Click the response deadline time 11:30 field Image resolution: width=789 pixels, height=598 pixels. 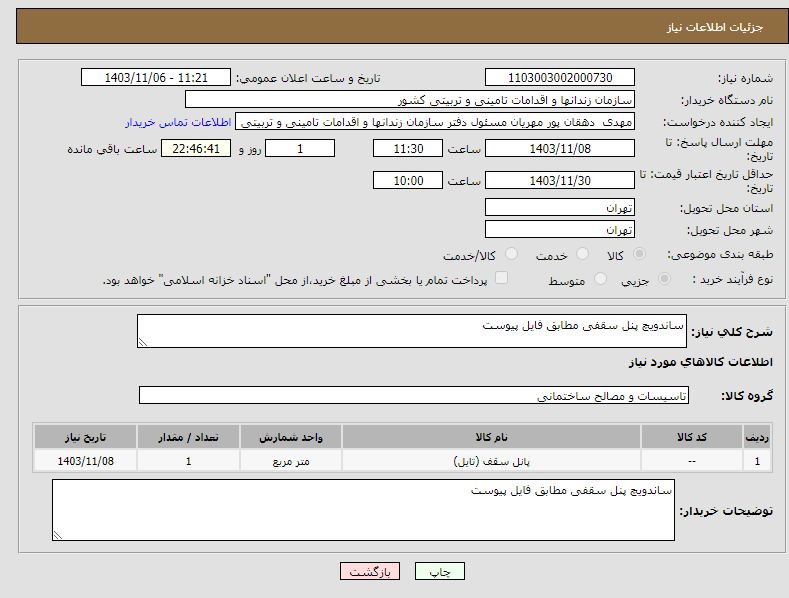[x=408, y=148]
